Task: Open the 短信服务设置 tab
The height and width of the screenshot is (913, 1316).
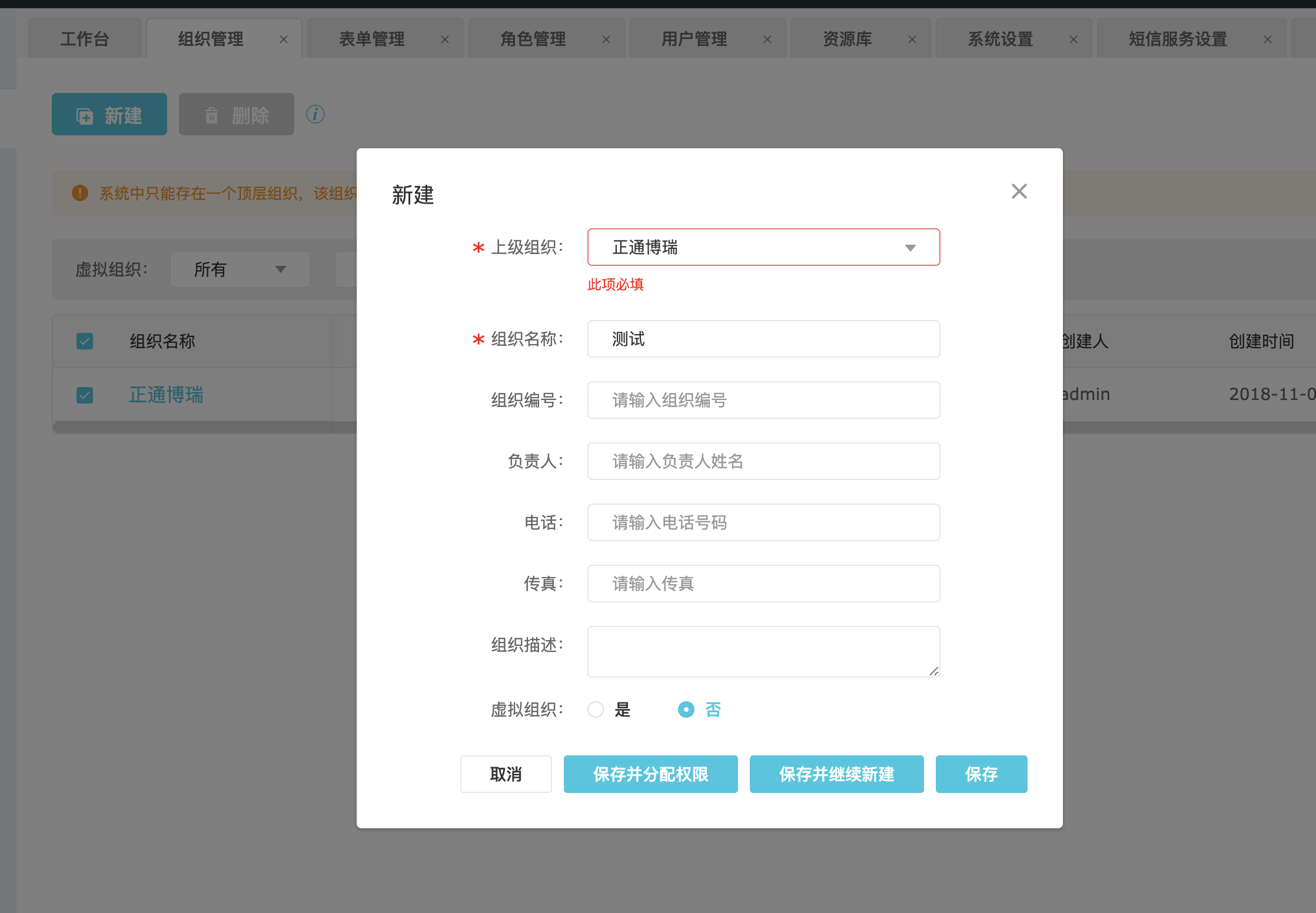Action: click(x=1177, y=39)
